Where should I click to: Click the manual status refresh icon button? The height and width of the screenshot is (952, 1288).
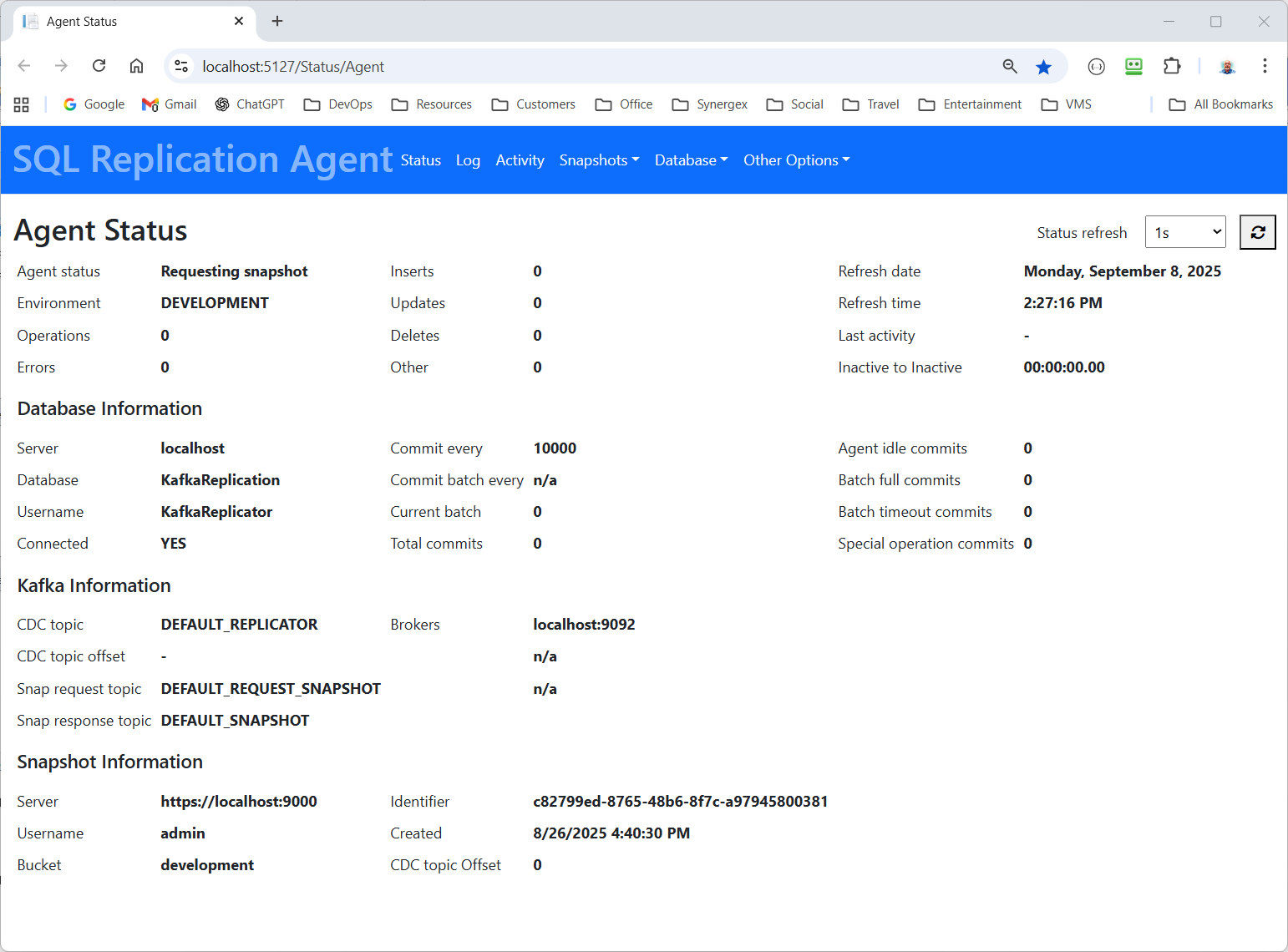pyautogui.click(x=1257, y=232)
